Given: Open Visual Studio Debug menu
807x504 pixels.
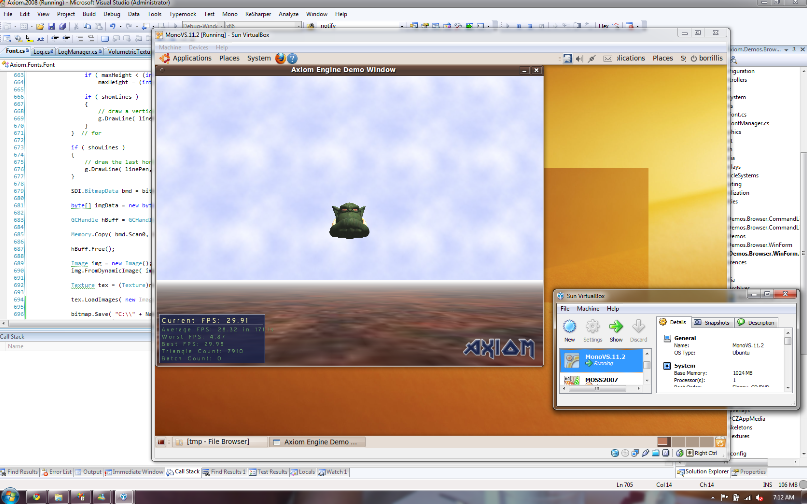Looking at the screenshot, I should coord(112,14).
